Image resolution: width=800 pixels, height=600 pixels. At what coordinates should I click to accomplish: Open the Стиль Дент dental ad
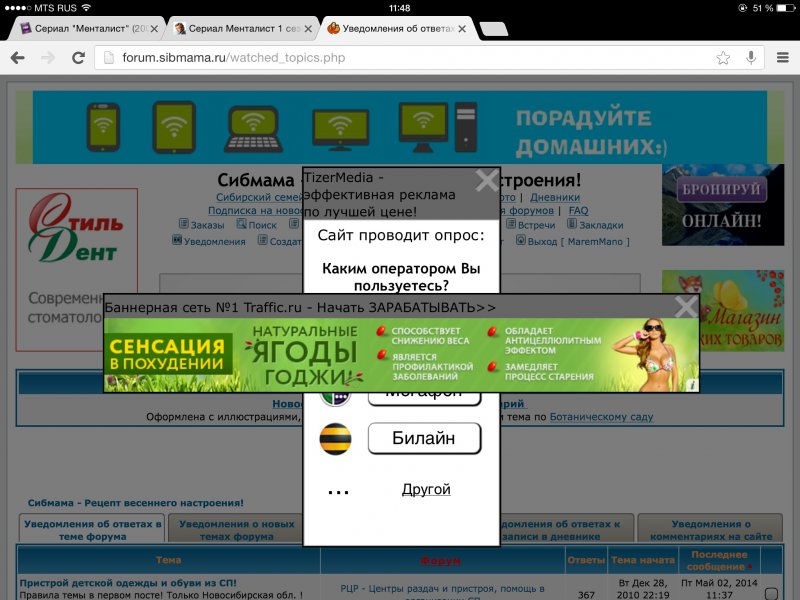pos(77,269)
